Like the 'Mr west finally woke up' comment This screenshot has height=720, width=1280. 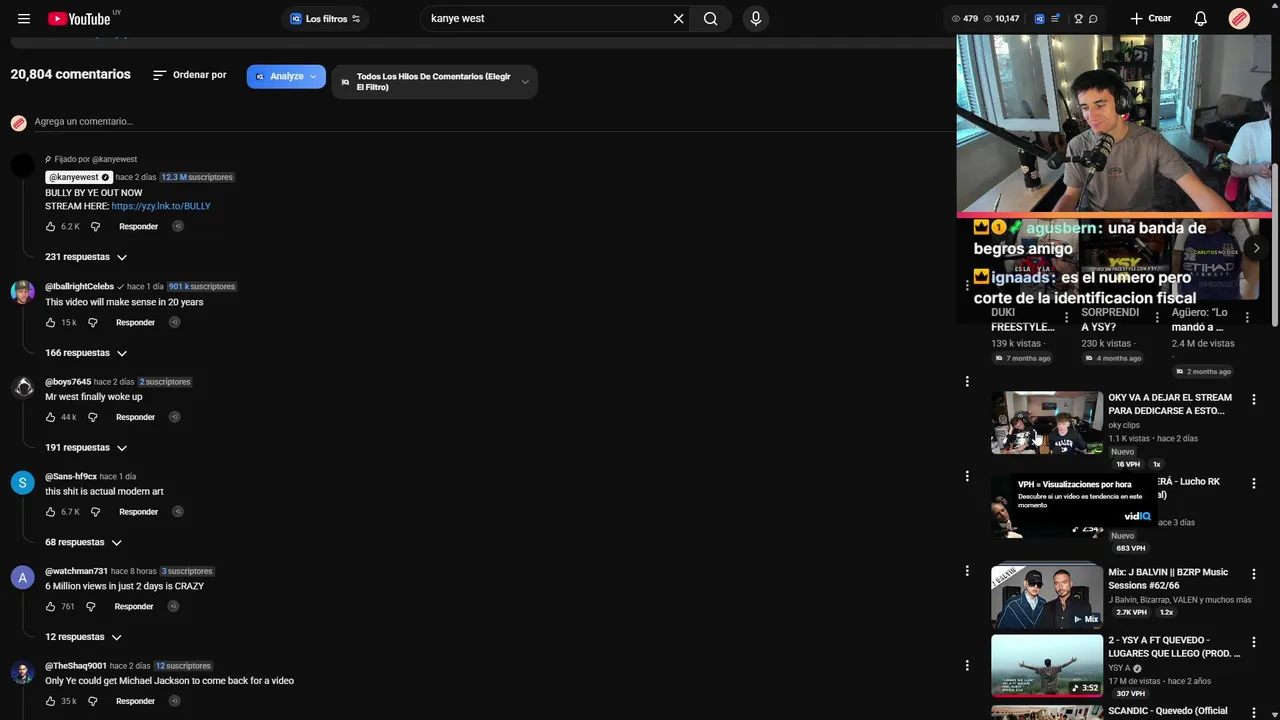click(x=50, y=417)
